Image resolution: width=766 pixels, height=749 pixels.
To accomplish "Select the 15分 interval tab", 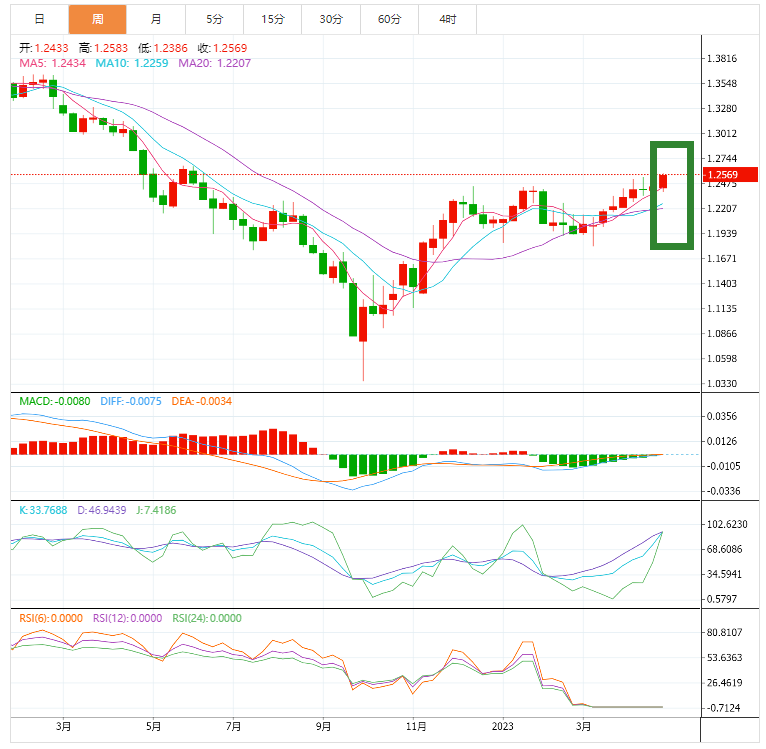I will [x=273, y=20].
